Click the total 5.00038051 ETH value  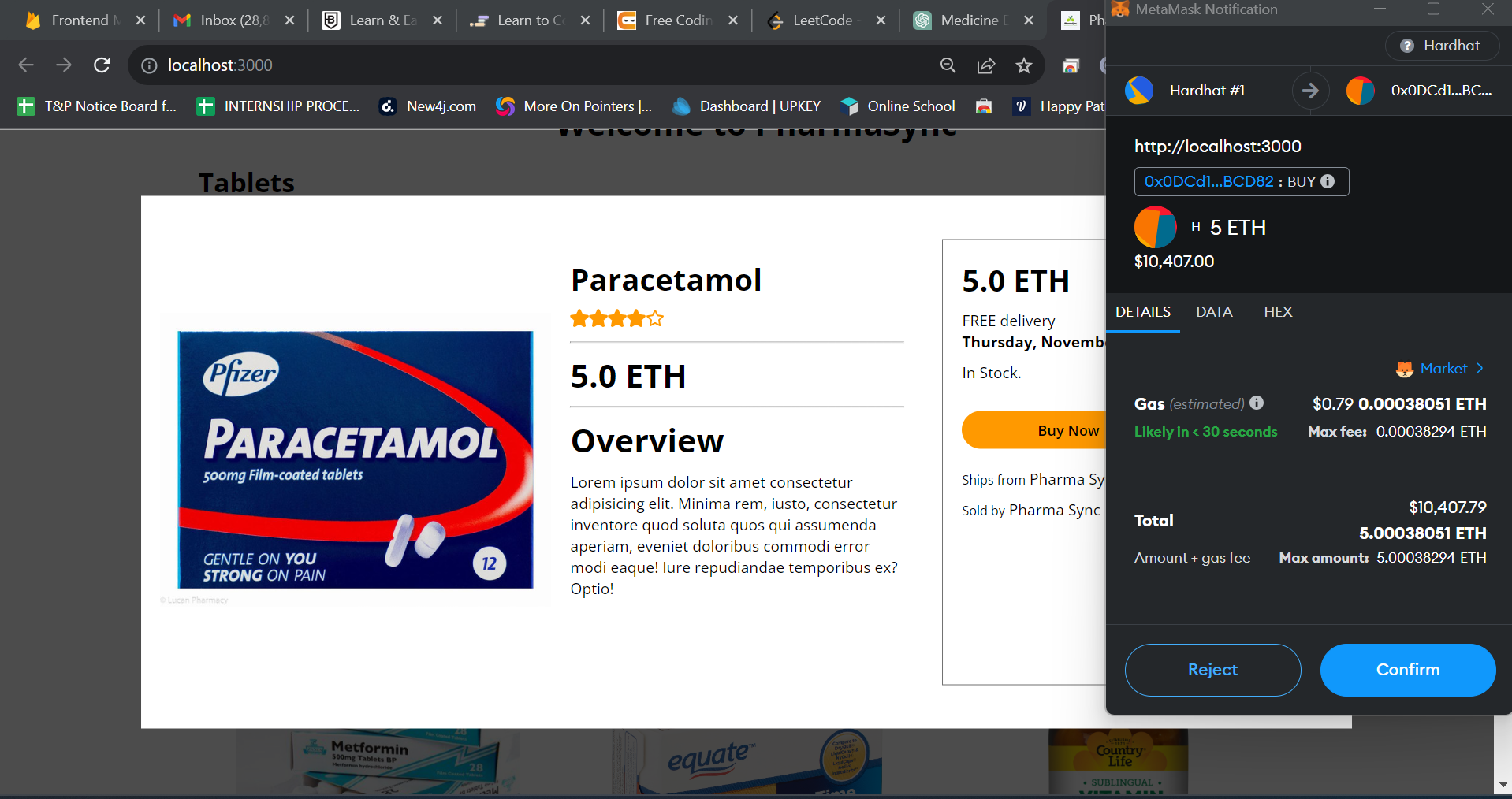coord(1423,533)
